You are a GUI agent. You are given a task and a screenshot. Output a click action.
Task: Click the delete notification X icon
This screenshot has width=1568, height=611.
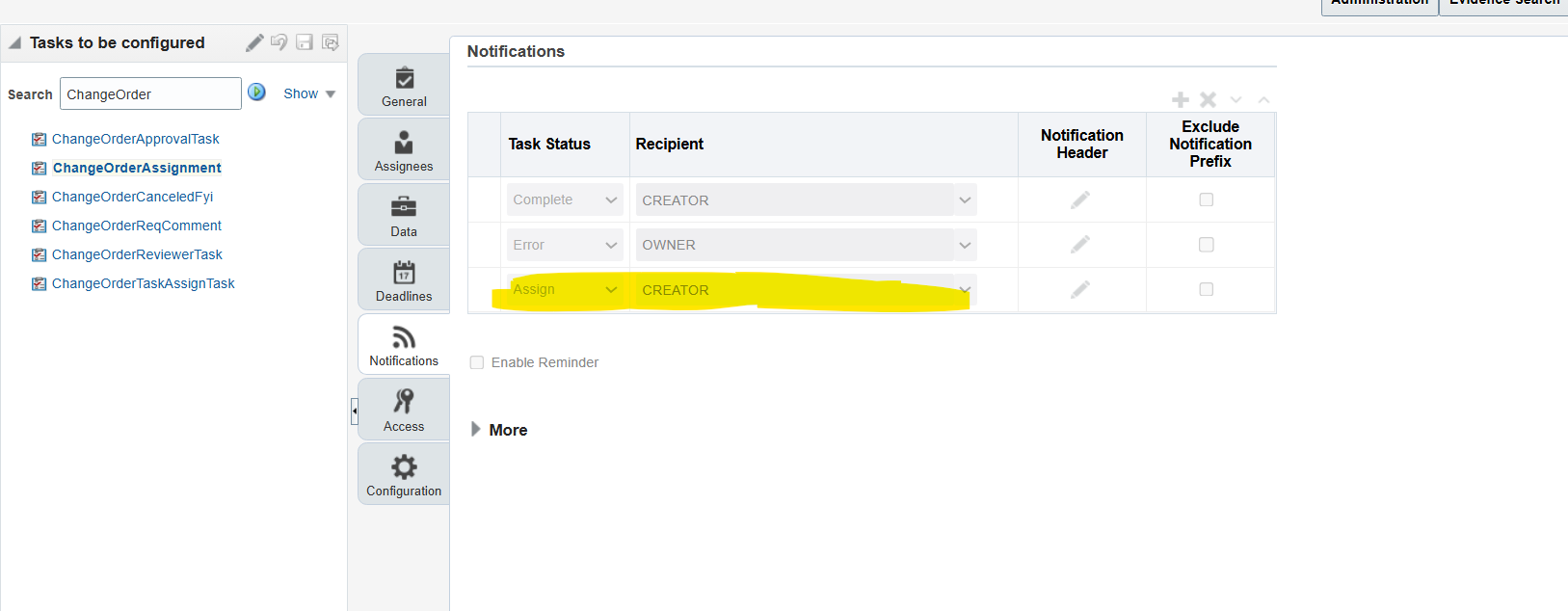(x=1208, y=99)
